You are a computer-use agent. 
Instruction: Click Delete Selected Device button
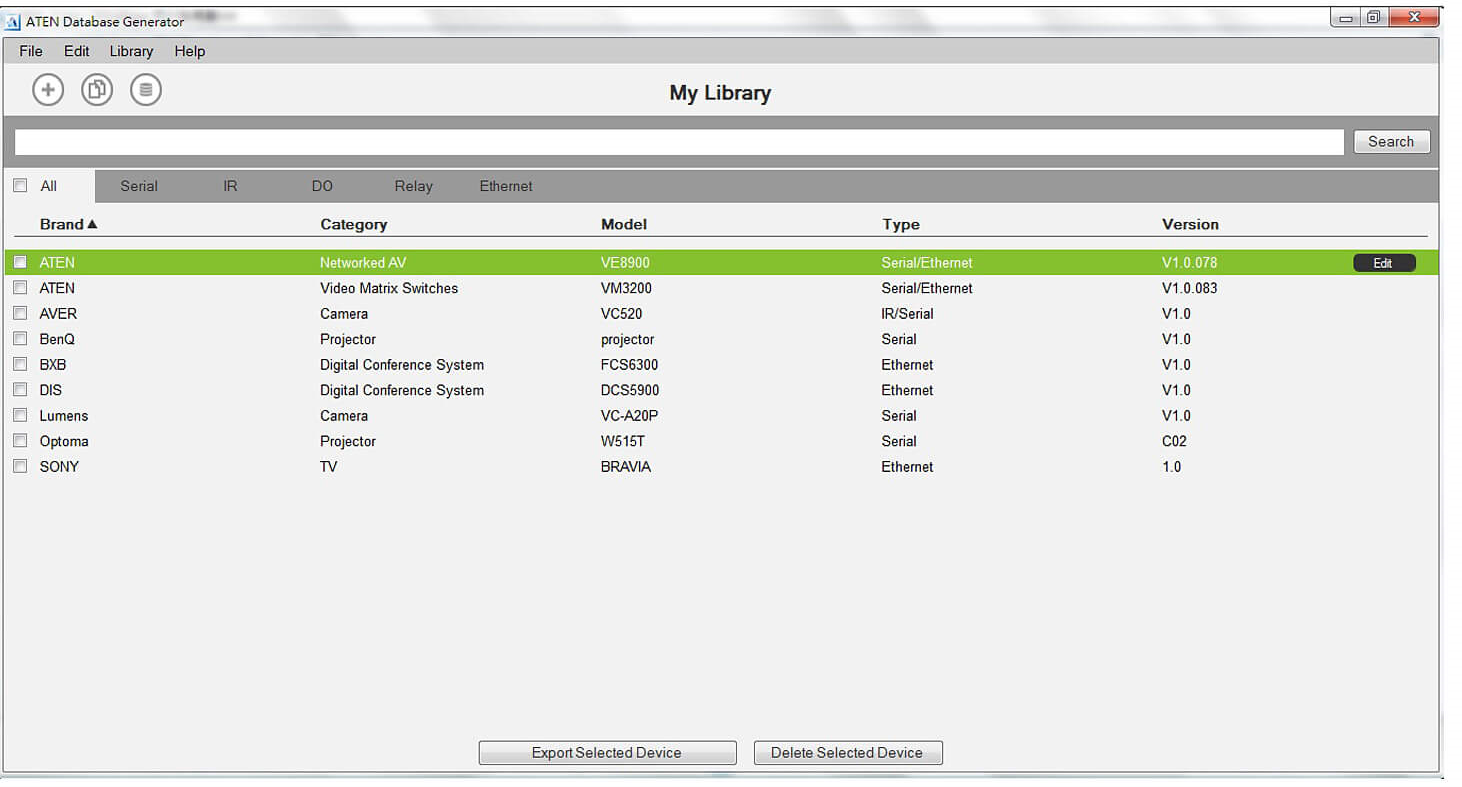847,753
